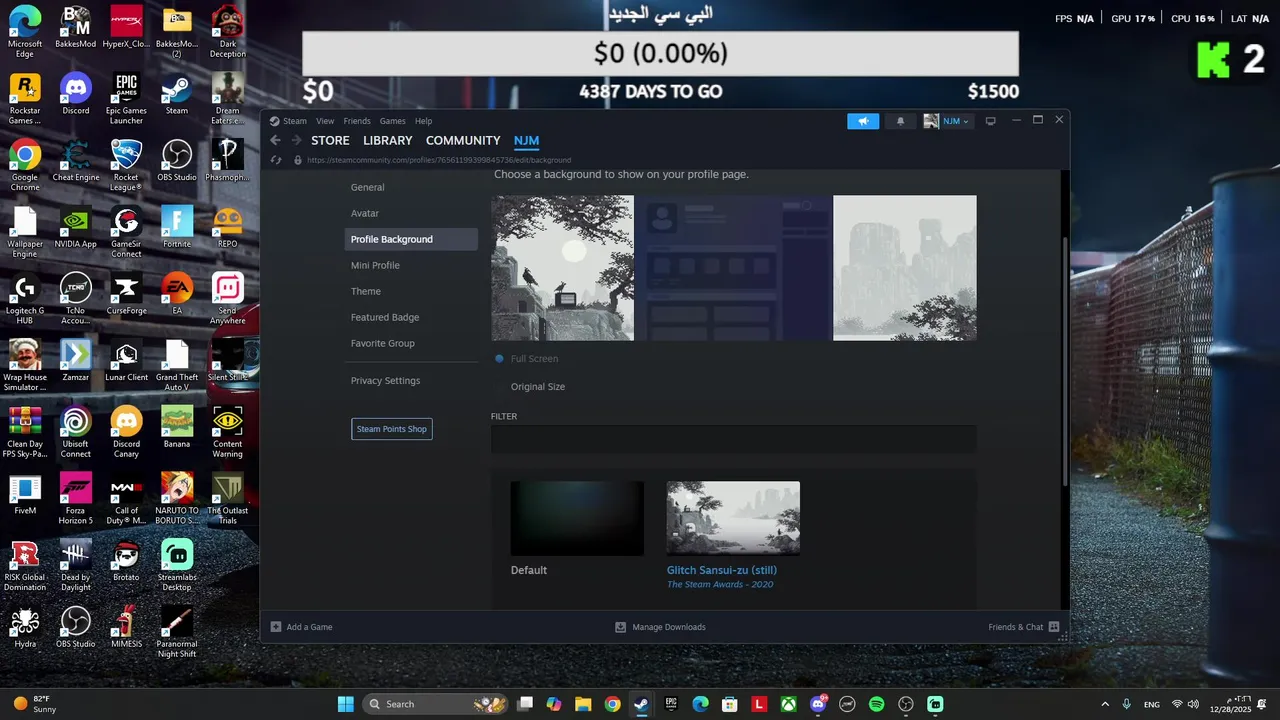The width and height of the screenshot is (1280, 720).
Task: Click the FILTER input field
Action: pyautogui.click(x=733, y=439)
